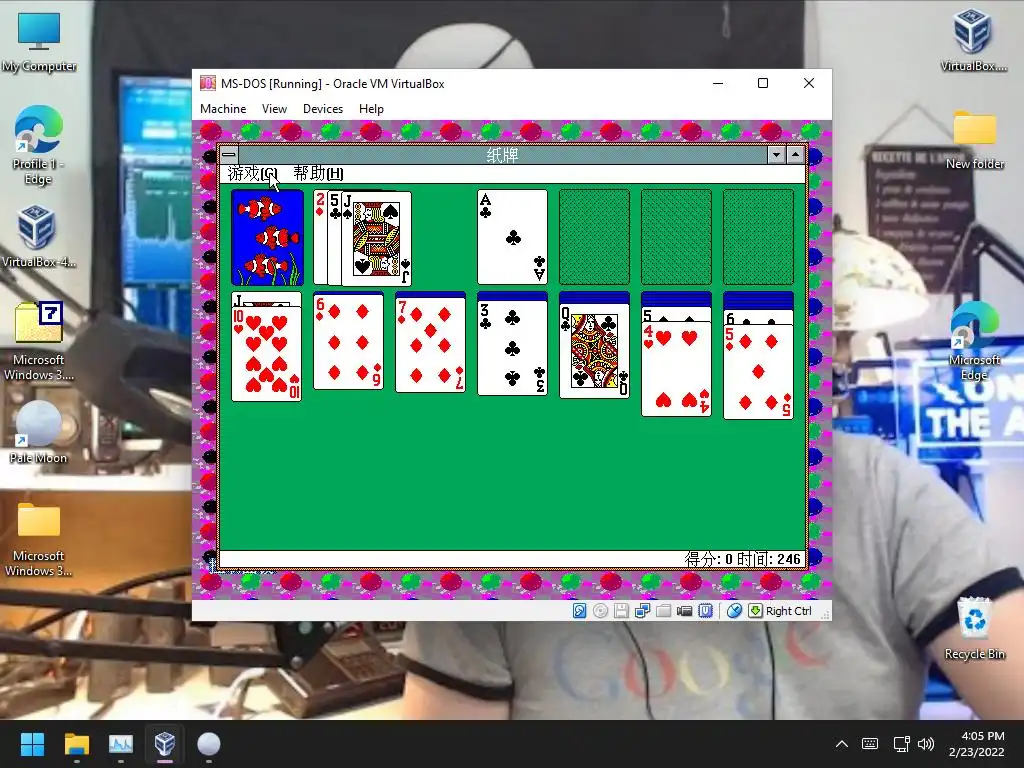Image resolution: width=1024 pixels, height=768 pixels.
Task: Click the fish-back stock deck to deal cards
Action: (267, 237)
